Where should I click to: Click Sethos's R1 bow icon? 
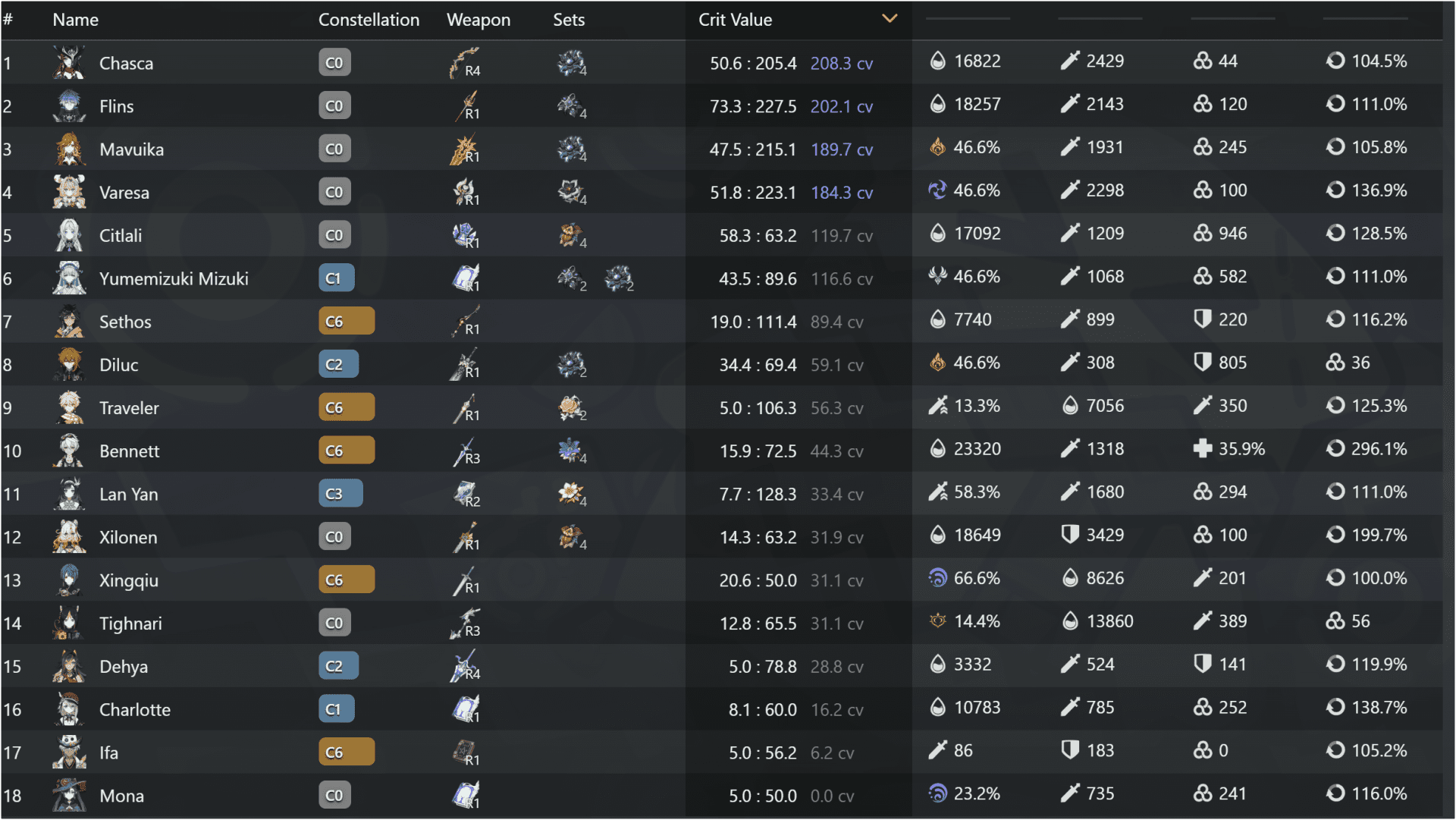(x=465, y=321)
